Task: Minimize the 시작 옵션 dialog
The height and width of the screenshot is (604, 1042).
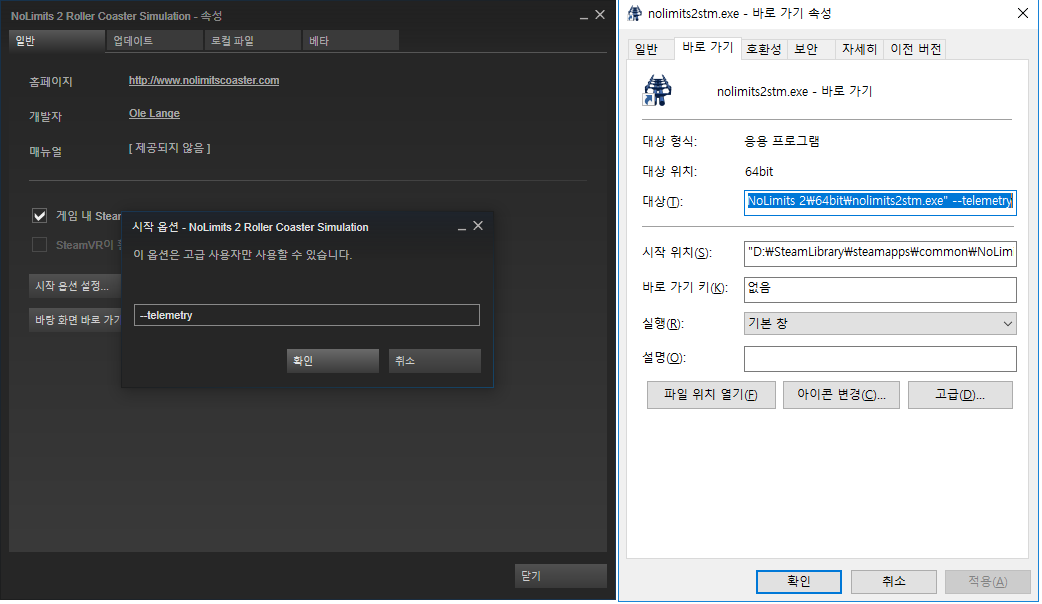Action: 462,227
